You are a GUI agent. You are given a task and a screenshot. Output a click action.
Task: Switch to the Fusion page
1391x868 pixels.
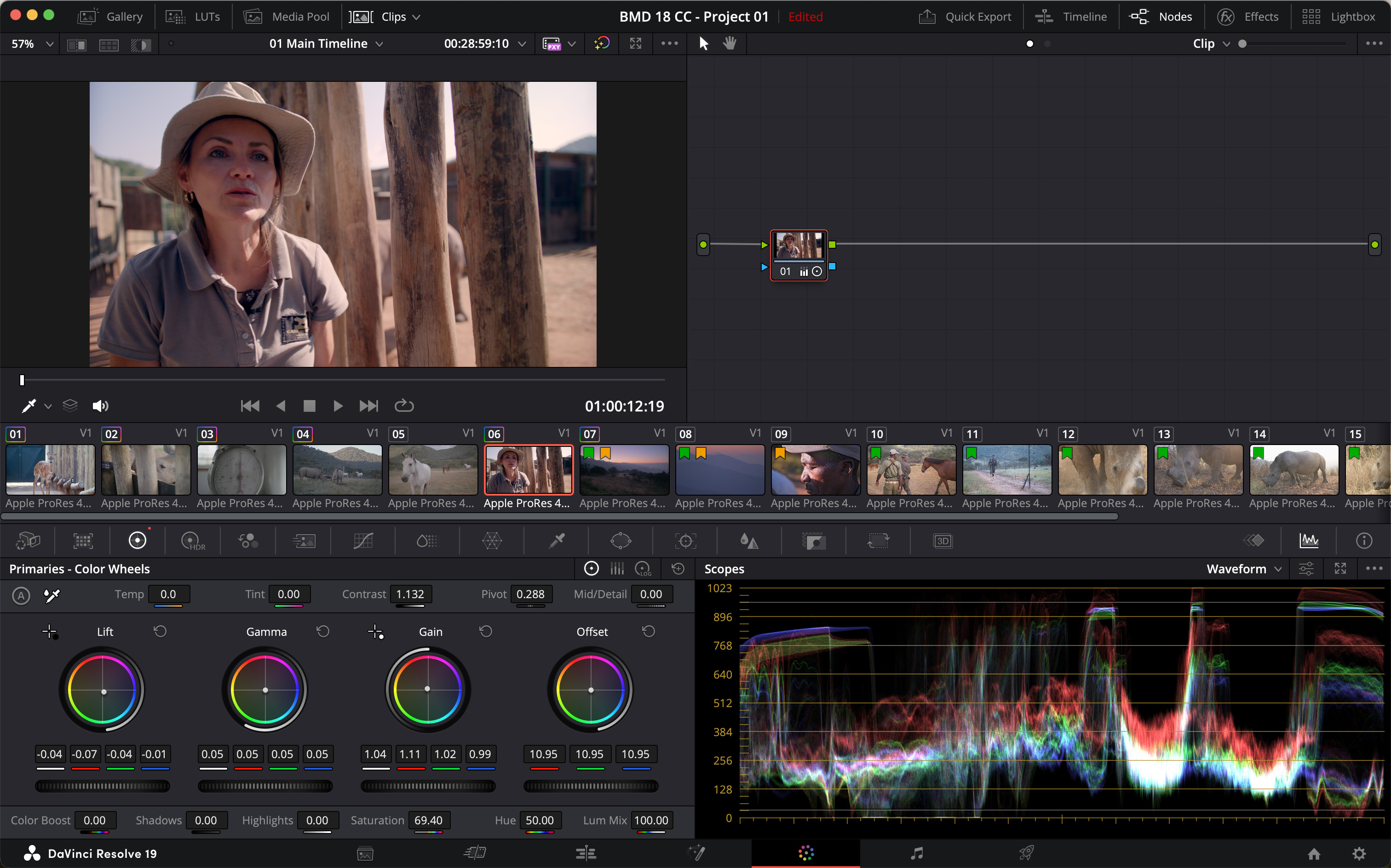pos(696,853)
